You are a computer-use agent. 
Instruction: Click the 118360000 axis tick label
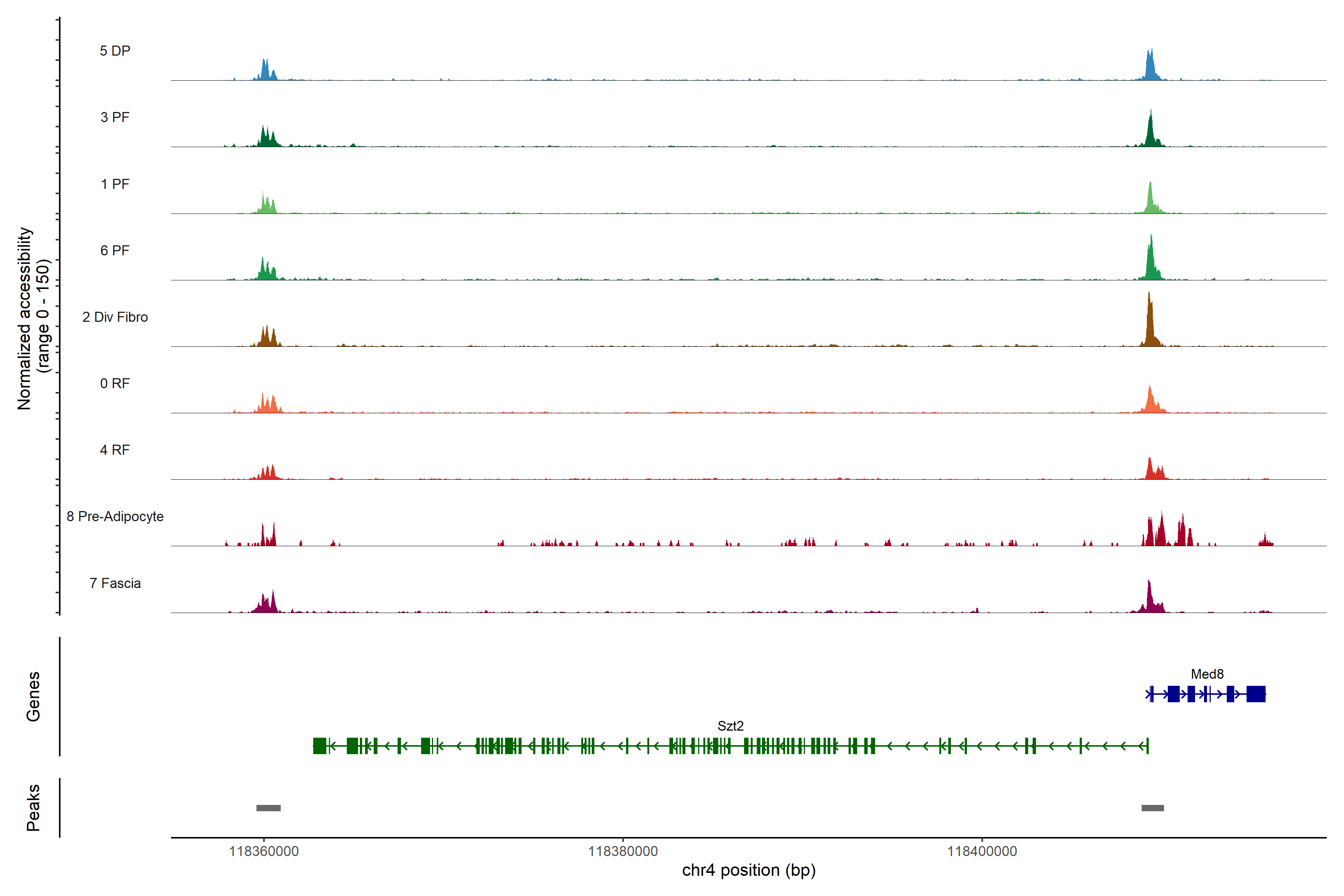coord(264,852)
